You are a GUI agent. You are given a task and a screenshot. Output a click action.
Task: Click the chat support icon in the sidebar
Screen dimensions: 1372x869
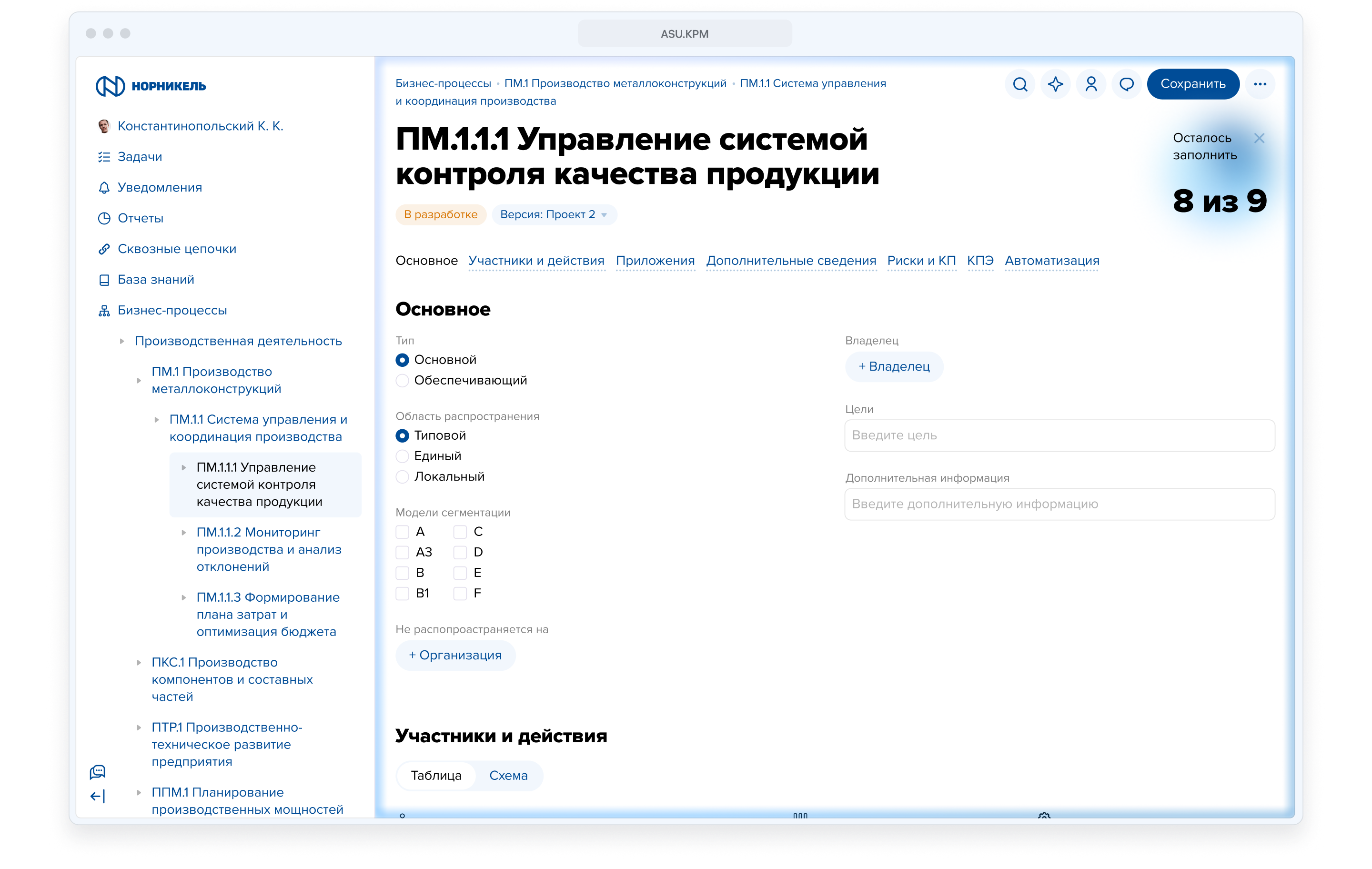click(98, 771)
